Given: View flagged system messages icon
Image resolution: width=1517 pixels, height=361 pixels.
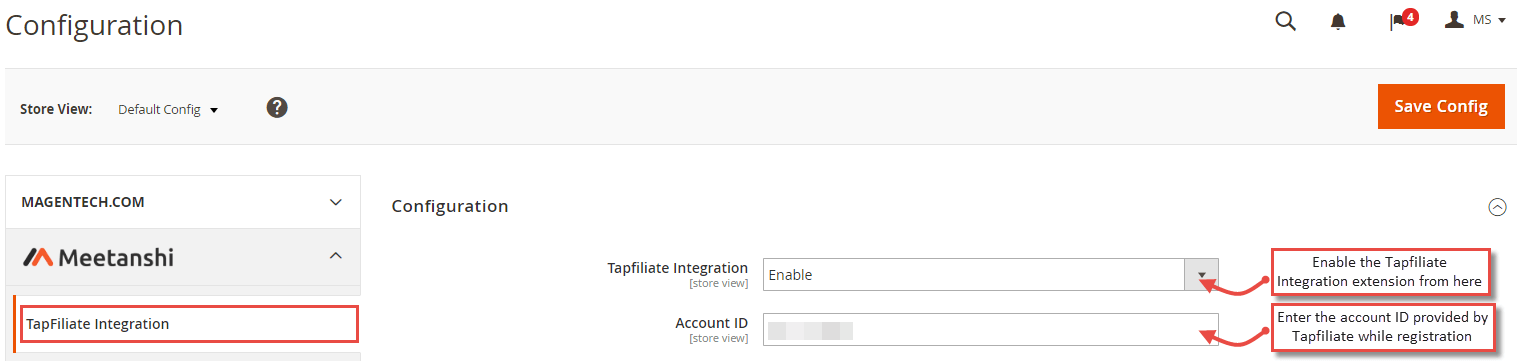Looking at the screenshot, I should (x=1398, y=23).
